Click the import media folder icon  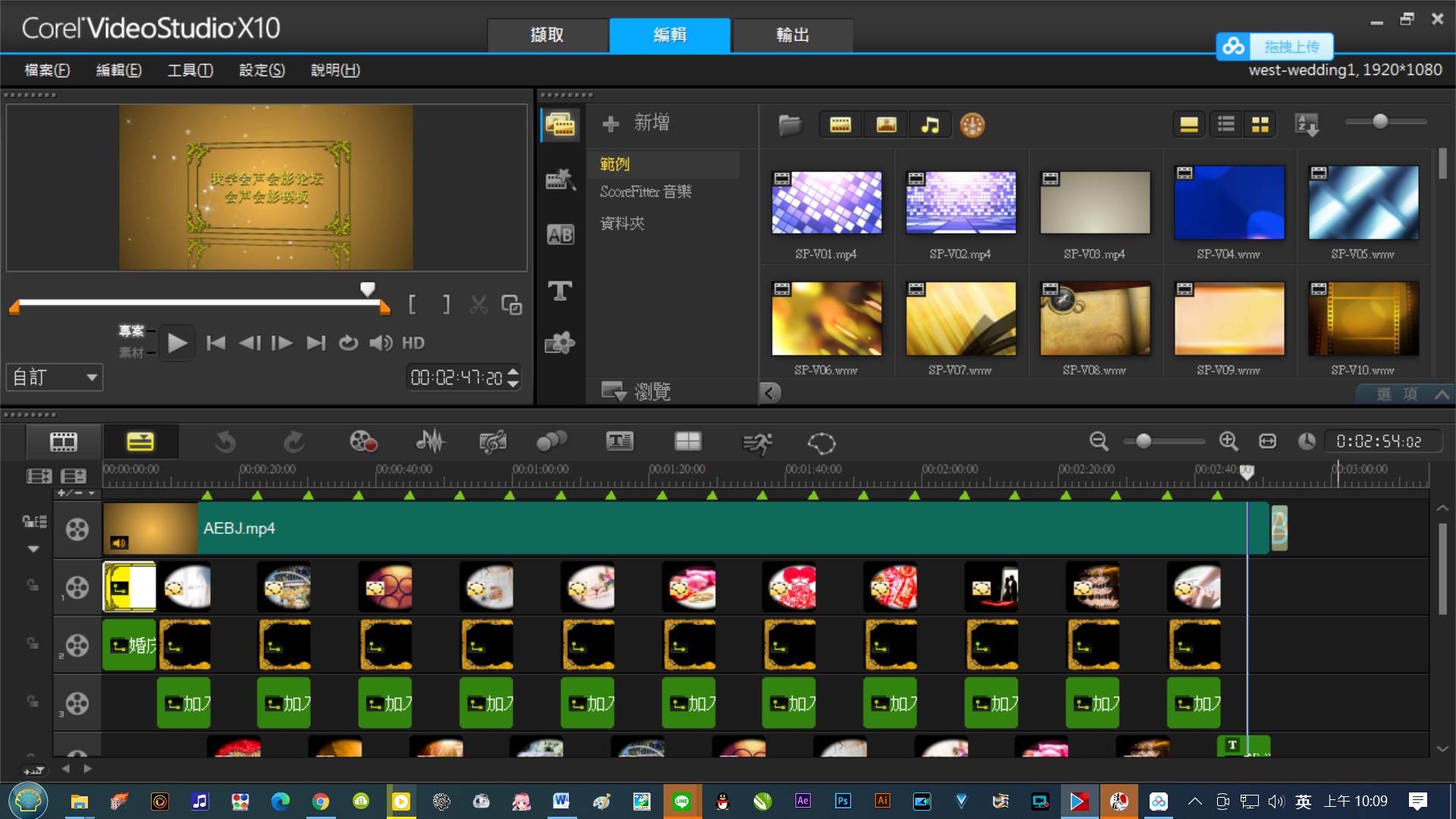click(x=789, y=124)
